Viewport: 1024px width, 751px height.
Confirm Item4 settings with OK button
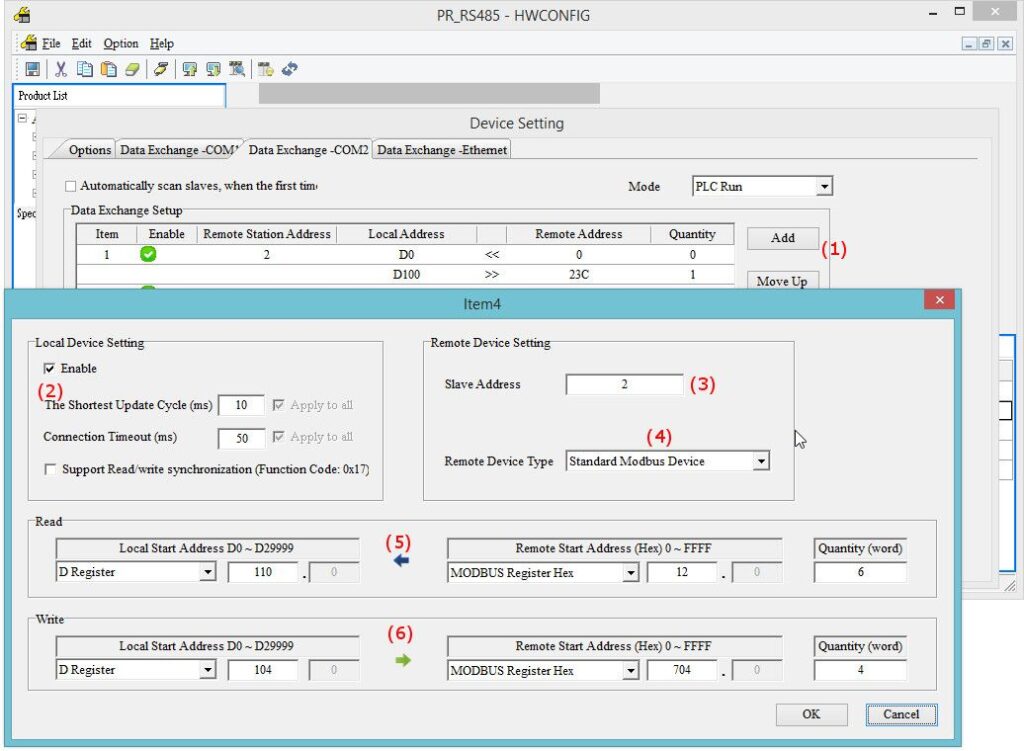click(x=811, y=714)
